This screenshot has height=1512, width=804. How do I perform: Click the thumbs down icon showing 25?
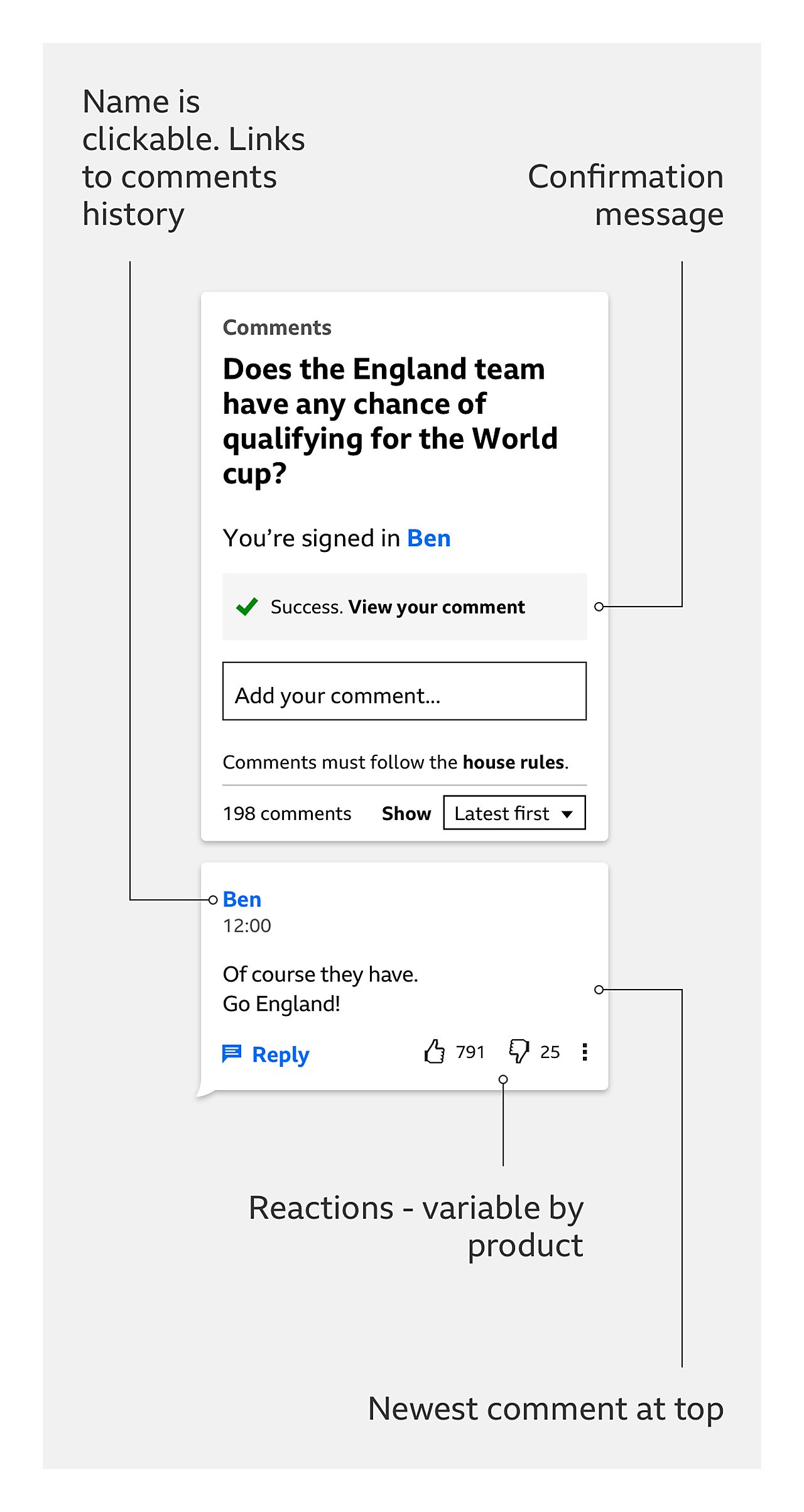519,1052
